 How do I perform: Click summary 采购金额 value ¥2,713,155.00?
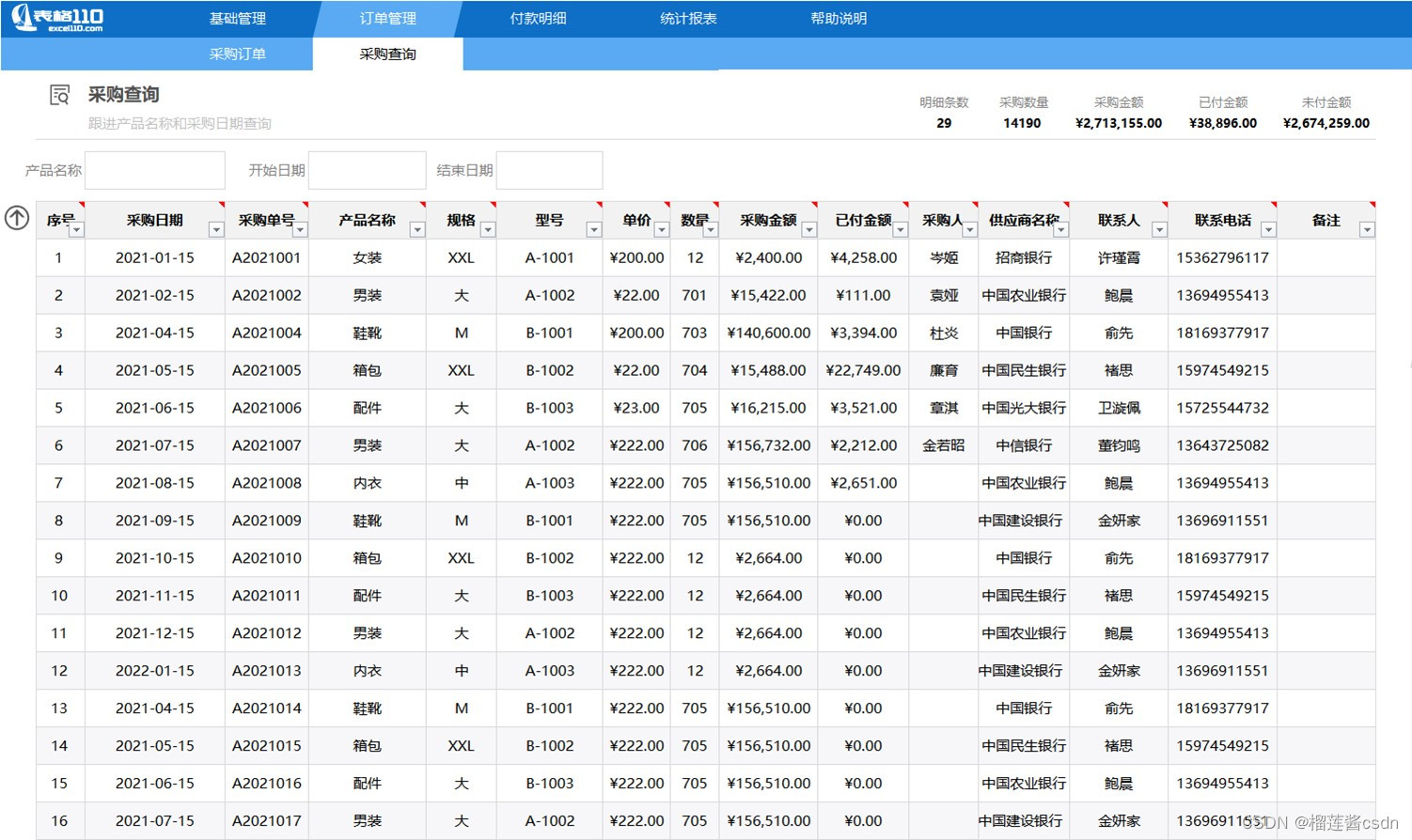pos(1119,123)
